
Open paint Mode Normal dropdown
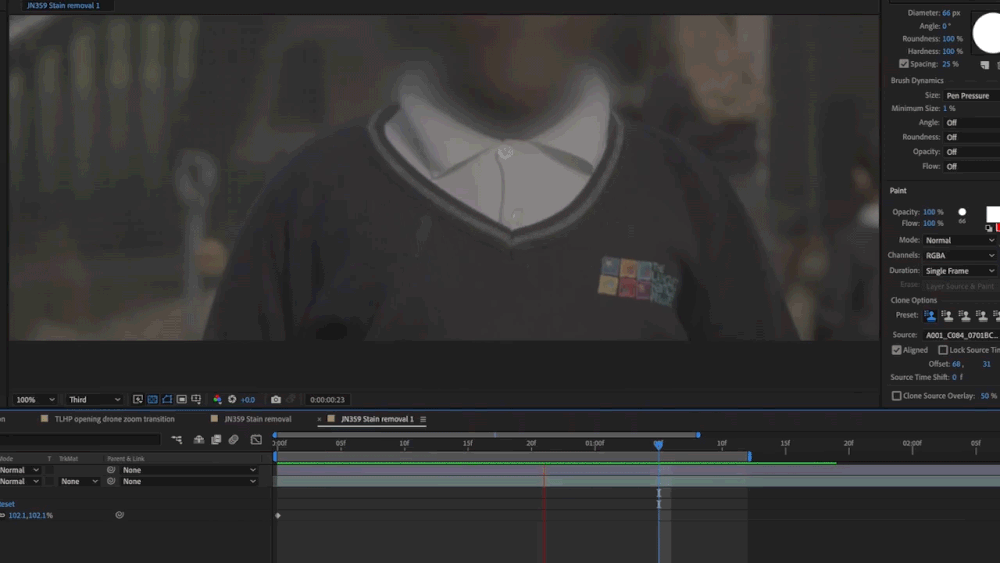coord(959,240)
